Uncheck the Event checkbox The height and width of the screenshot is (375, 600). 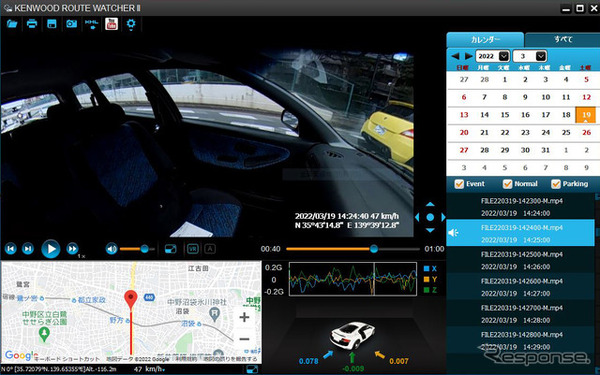pyautogui.click(x=459, y=184)
